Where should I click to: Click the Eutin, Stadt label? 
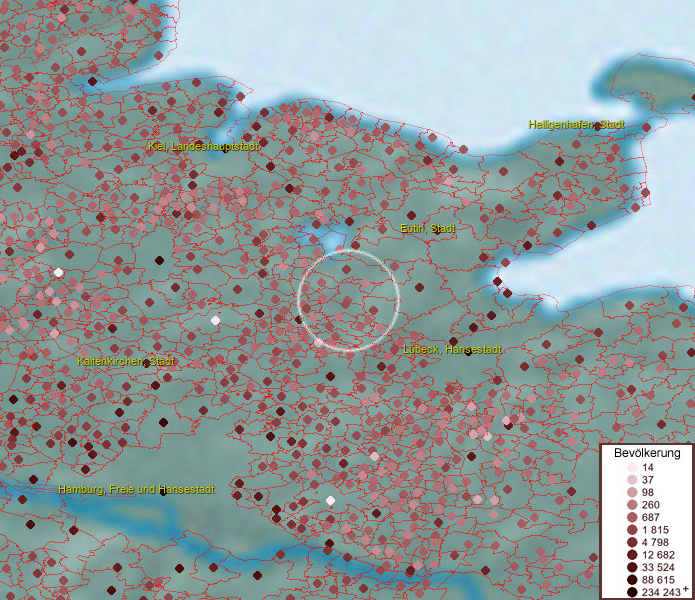pos(428,229)
